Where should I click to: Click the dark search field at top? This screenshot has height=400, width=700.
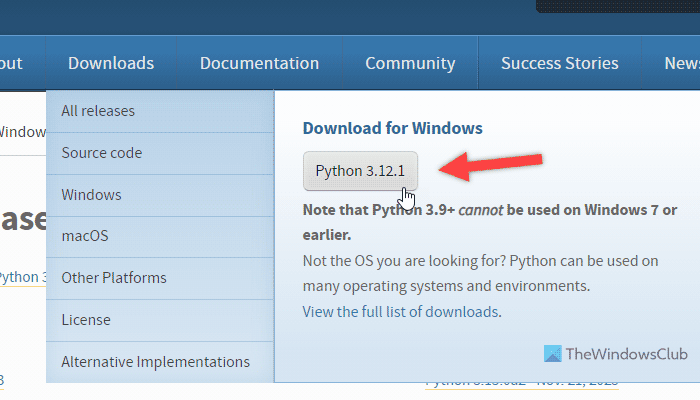(x=618, y=5)
